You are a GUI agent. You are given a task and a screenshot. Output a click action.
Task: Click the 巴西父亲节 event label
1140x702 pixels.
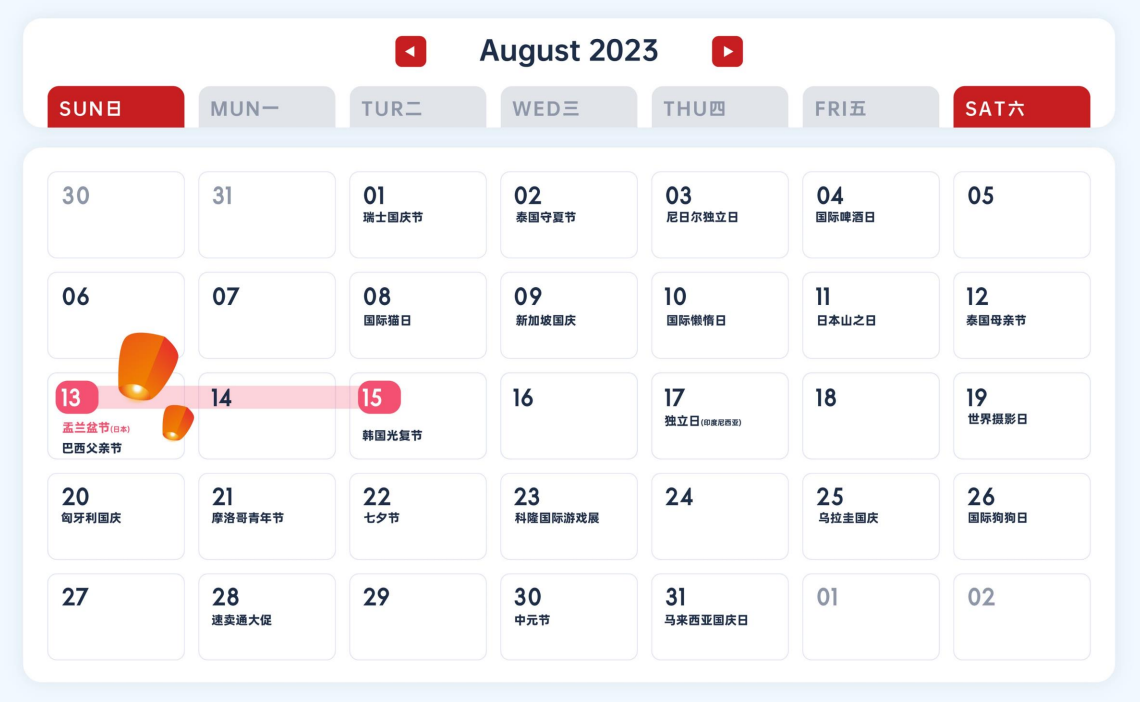pyautogui.click(x=92, y=448)
